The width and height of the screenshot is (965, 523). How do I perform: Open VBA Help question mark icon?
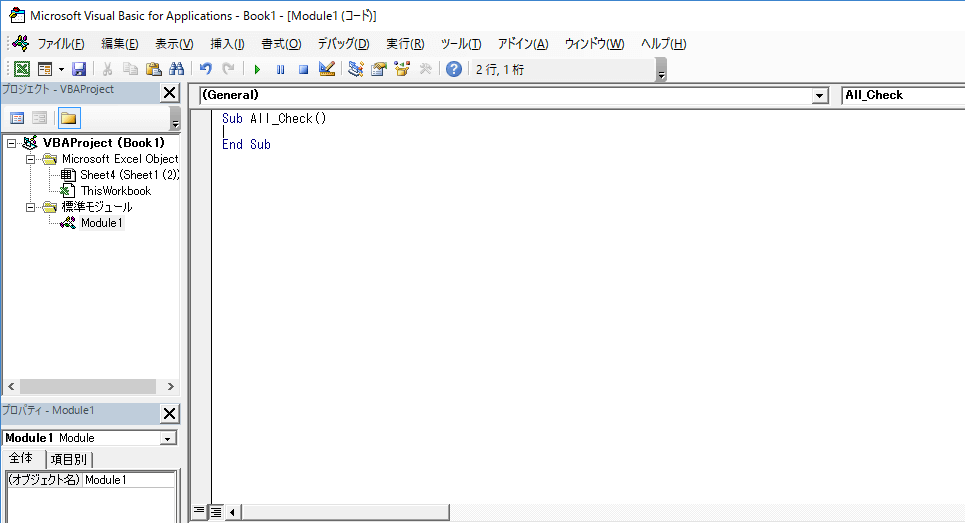(454, 69)
